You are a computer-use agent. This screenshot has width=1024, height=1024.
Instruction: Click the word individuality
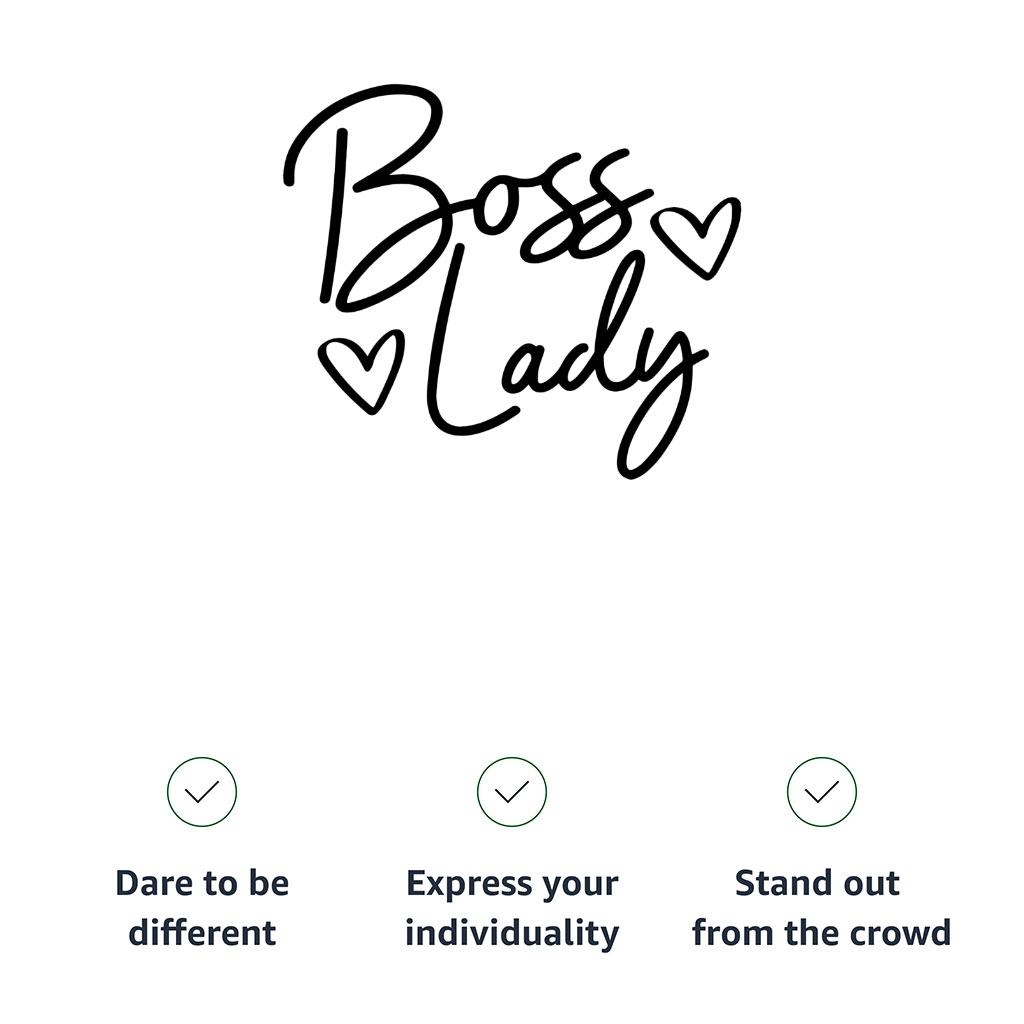[512, 933]
